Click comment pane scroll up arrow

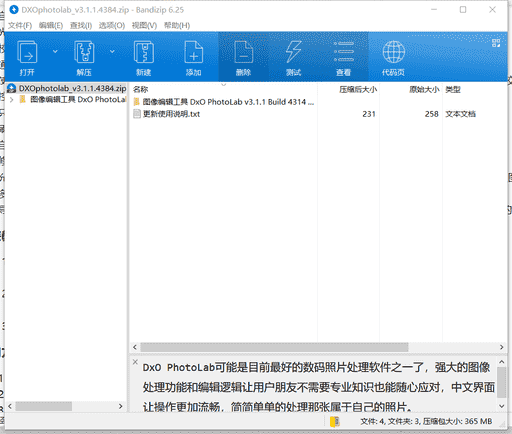click(502, 362)
